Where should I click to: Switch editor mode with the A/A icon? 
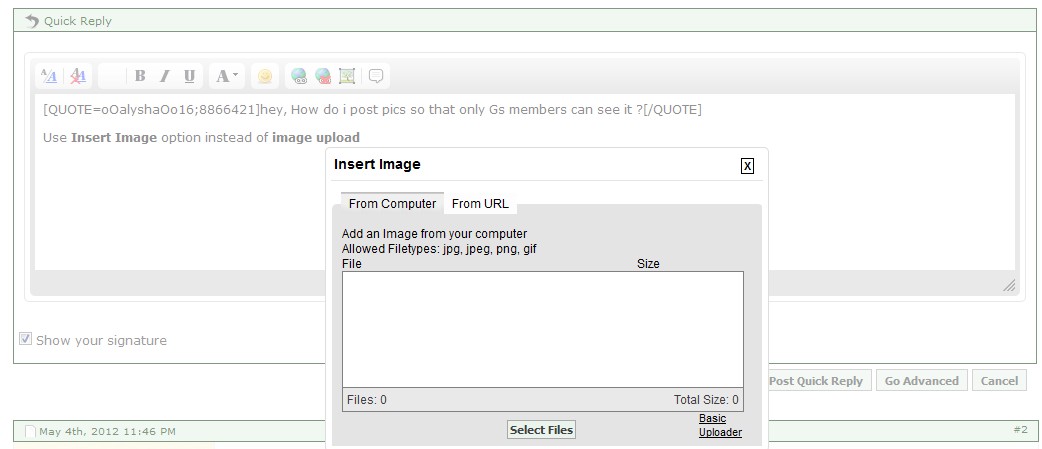tap(48, 76)
